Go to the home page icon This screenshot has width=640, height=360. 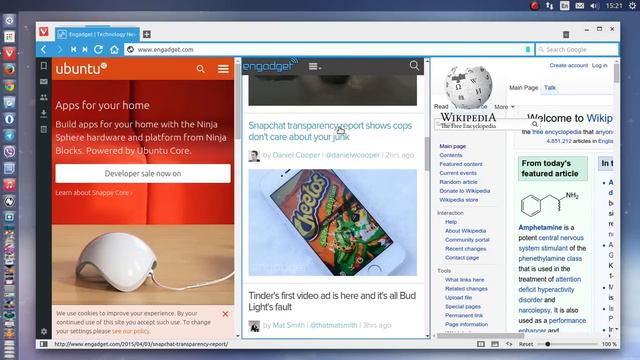tap(114, 49)
